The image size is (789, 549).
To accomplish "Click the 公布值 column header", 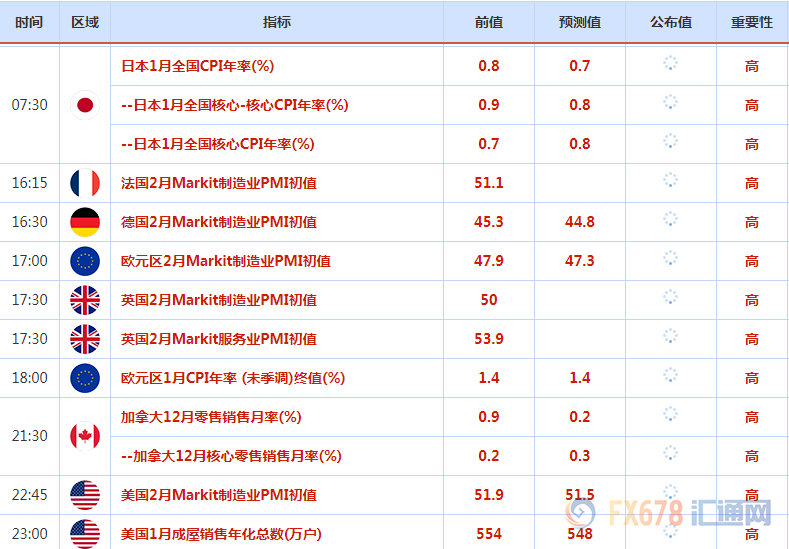I will (x=670, y=22).
